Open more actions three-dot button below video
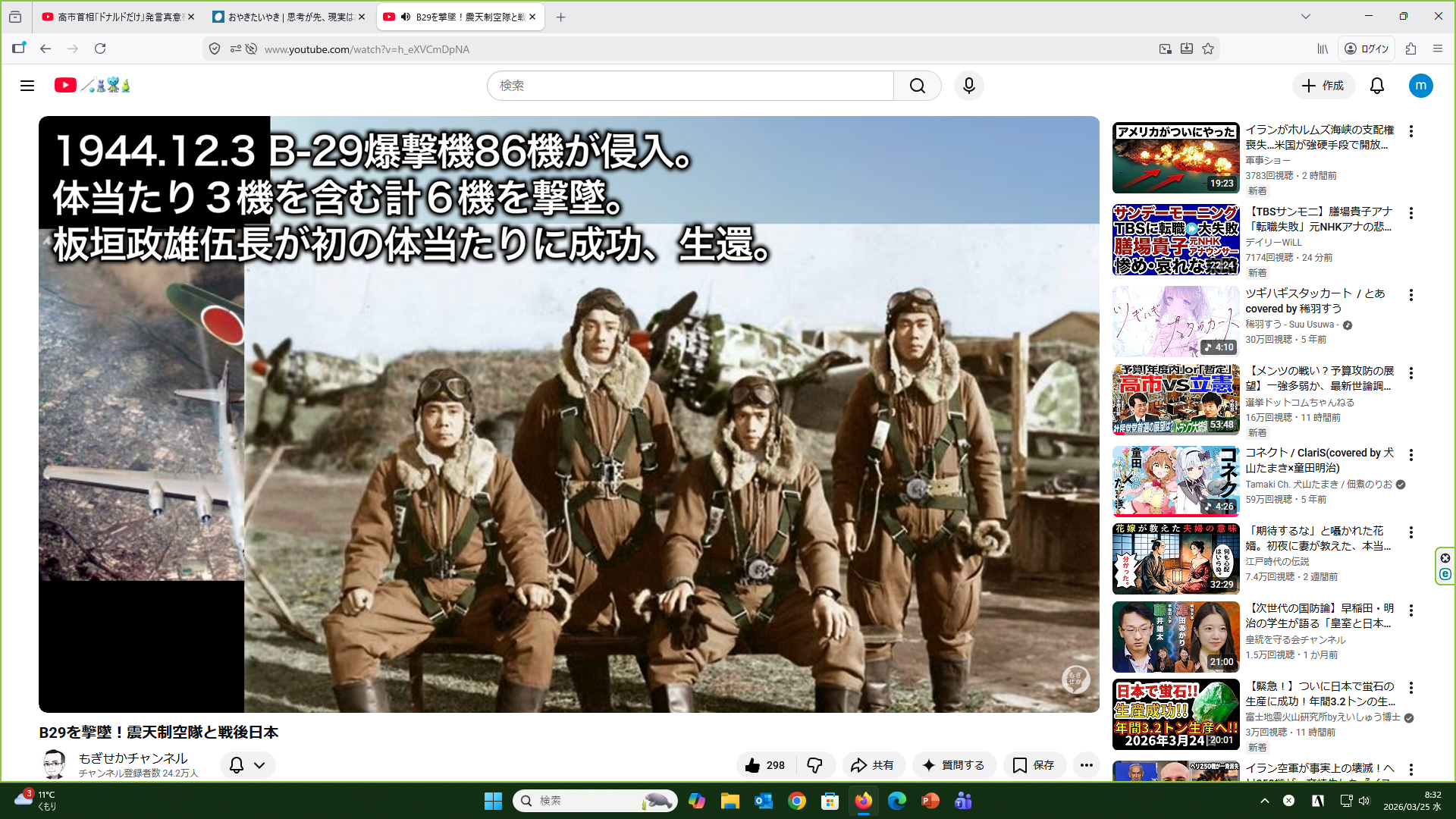1456x819 pixels. point(1086,765)
